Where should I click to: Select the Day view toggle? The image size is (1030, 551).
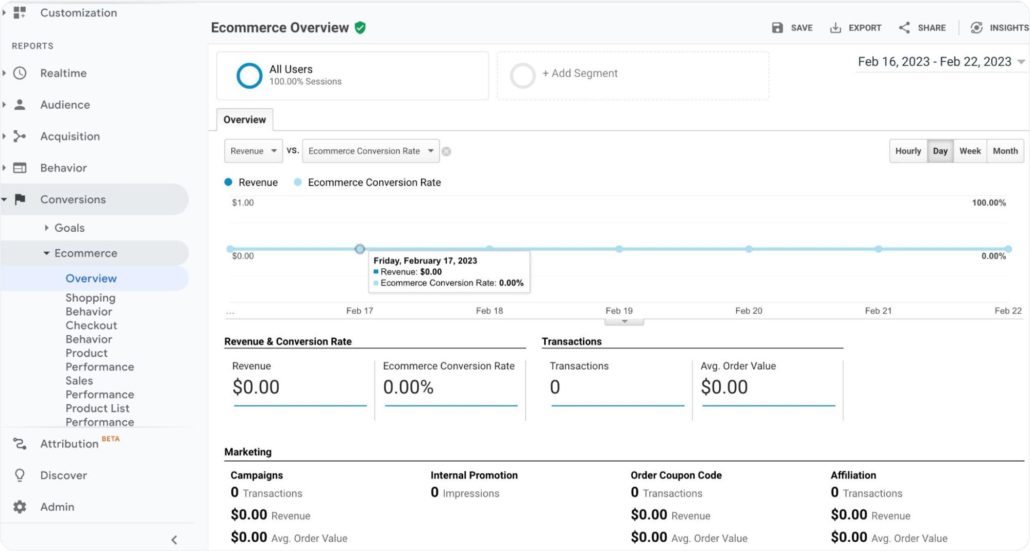[x=940, y=151]
